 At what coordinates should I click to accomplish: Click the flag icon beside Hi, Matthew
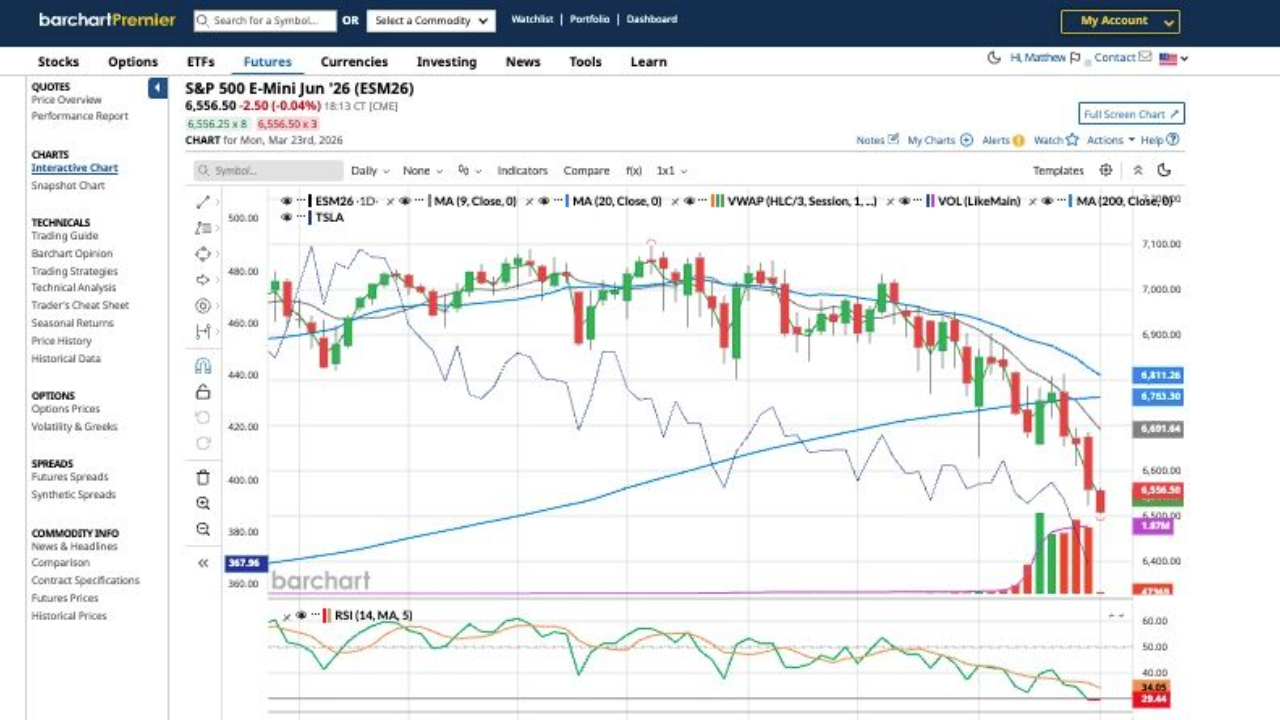pos(1075,58)
